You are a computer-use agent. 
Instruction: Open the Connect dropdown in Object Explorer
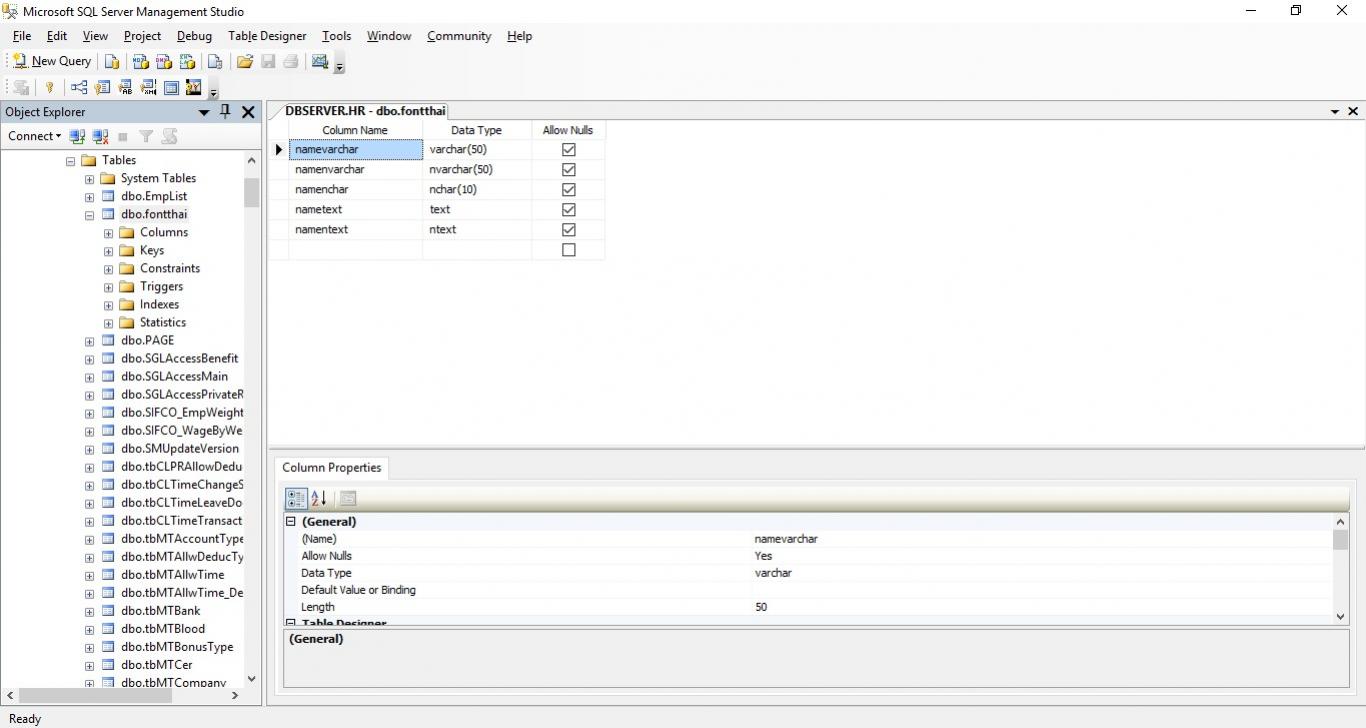tap(34, 136)
